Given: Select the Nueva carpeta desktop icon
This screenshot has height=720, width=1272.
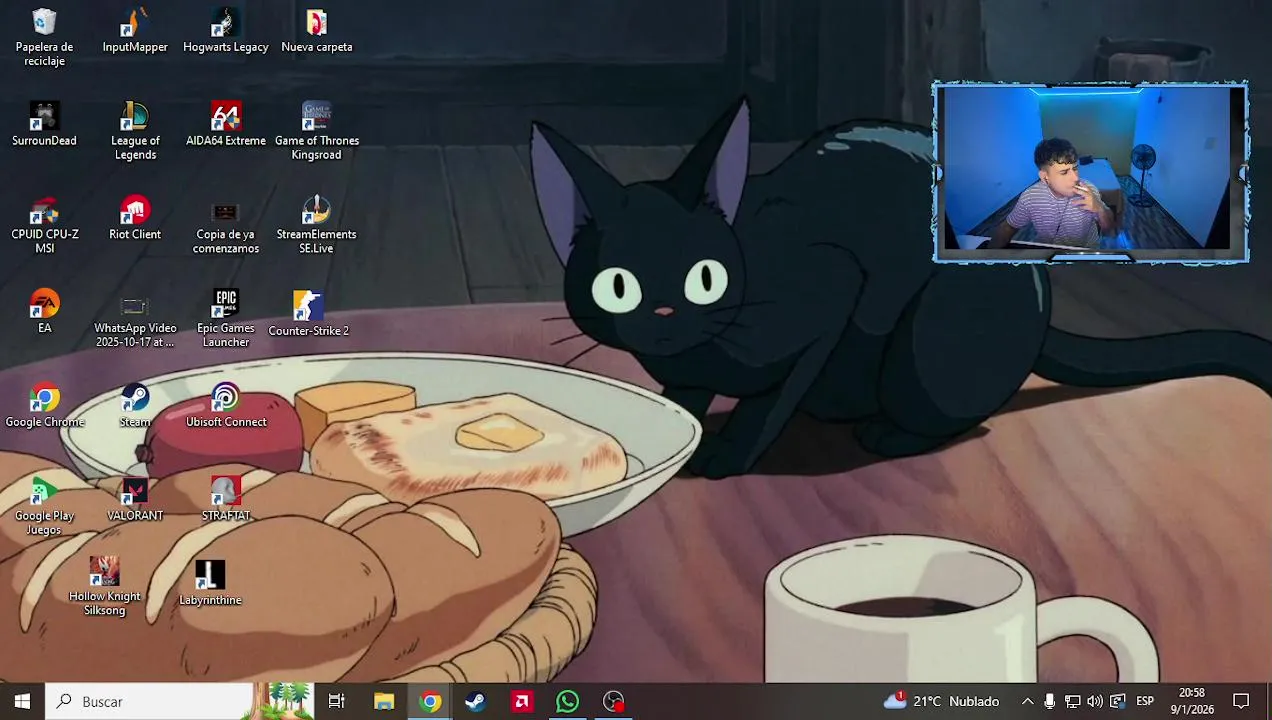Looking at the screenshot, I should (317, 30).
